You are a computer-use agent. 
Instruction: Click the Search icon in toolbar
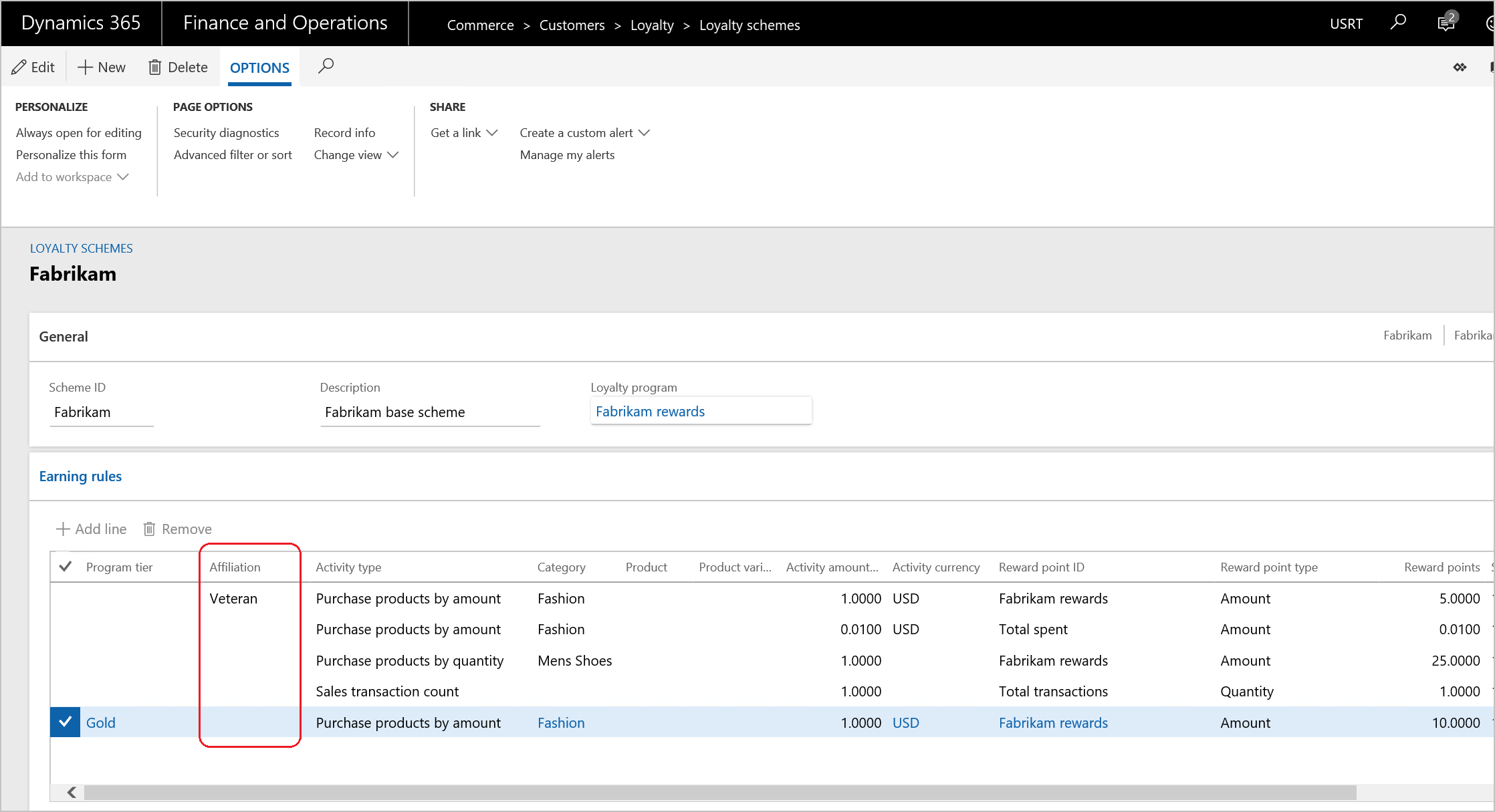pyautogui.click(x=326, y=66)
